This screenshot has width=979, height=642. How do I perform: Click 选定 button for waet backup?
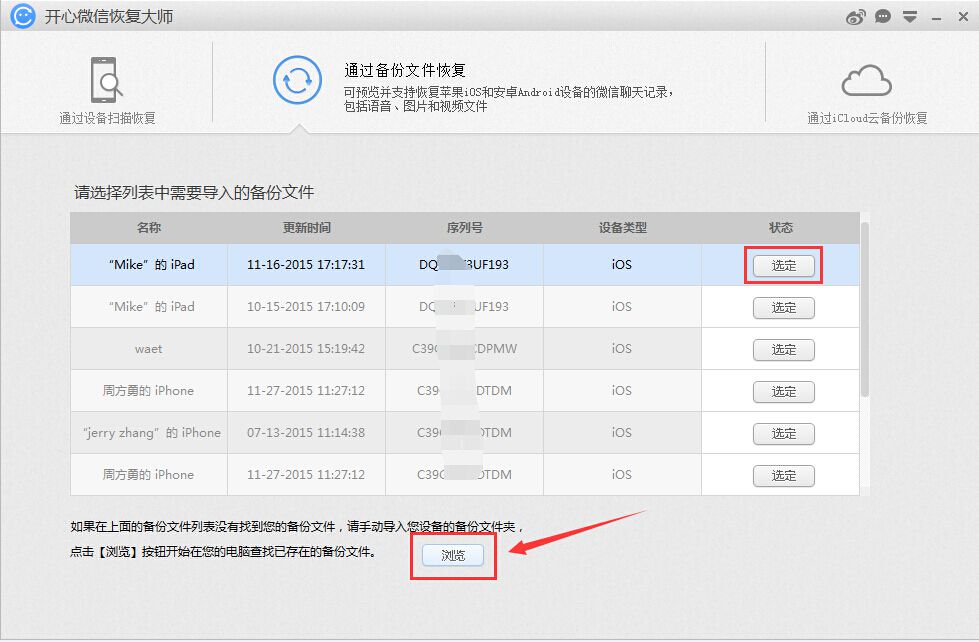coord(783,350)
